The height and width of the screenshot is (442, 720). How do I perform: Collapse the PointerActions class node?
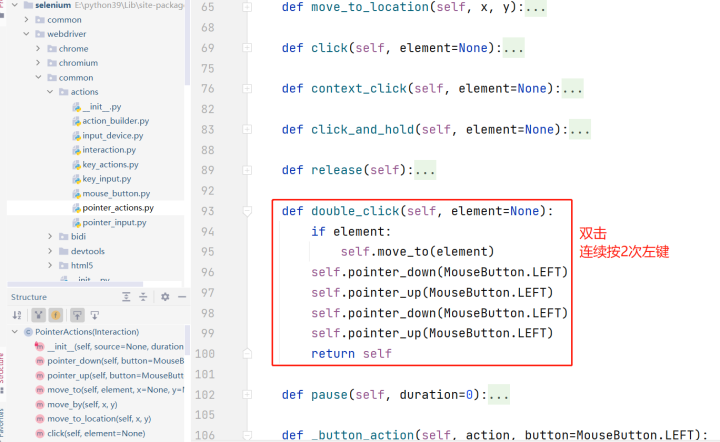pyautogui.click(x=15, y=331)
